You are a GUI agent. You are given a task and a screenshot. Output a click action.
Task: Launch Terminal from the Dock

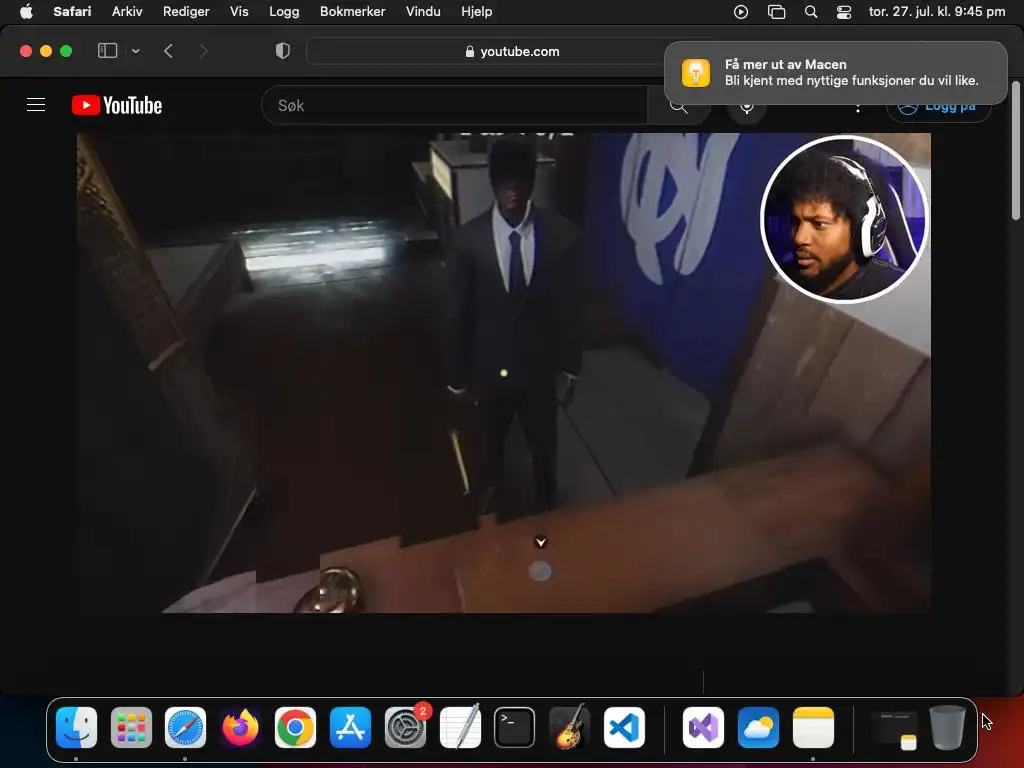click(515, 727)
